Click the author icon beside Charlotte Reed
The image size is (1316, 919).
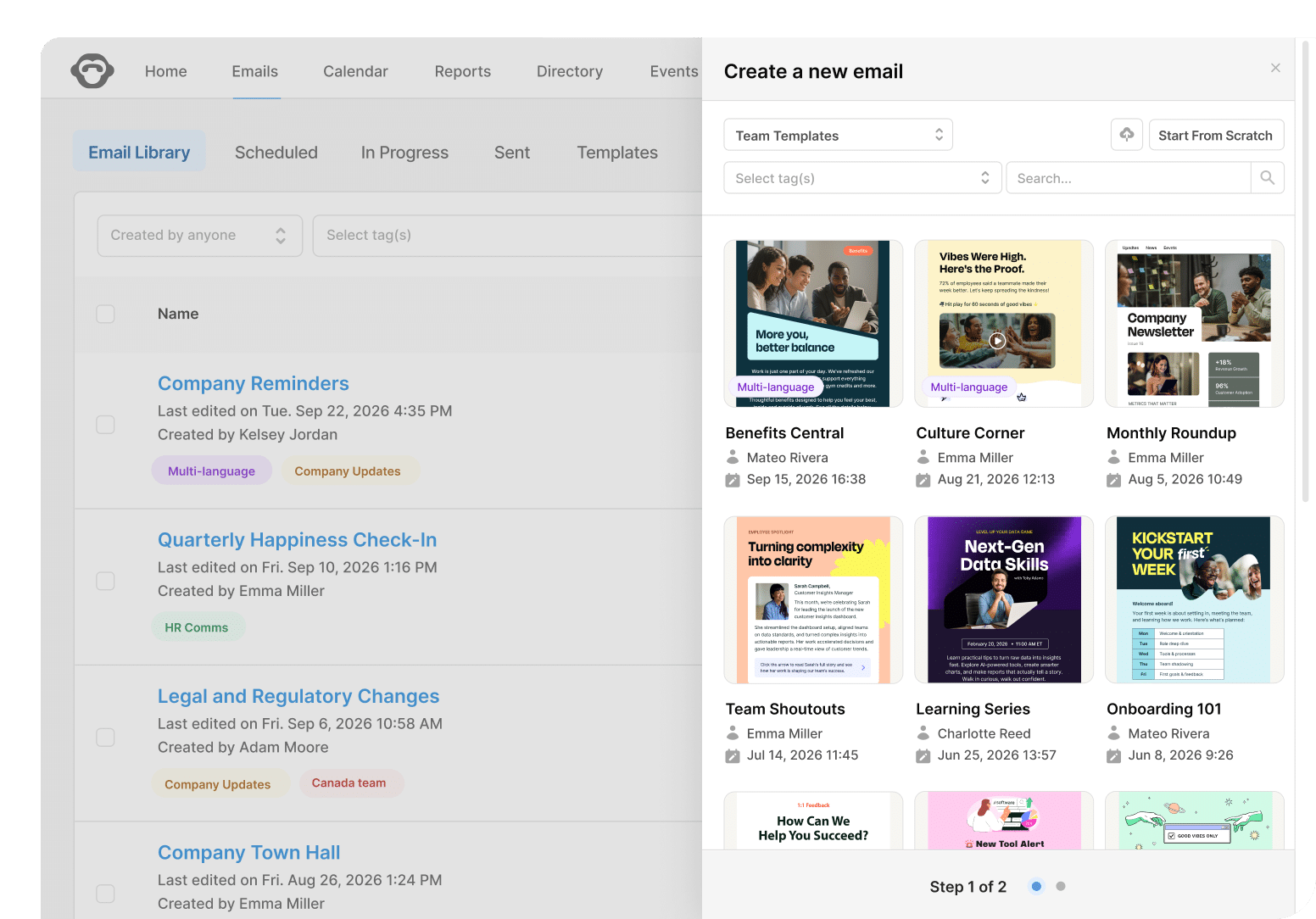pyautogui.click(x=923, y=733)
